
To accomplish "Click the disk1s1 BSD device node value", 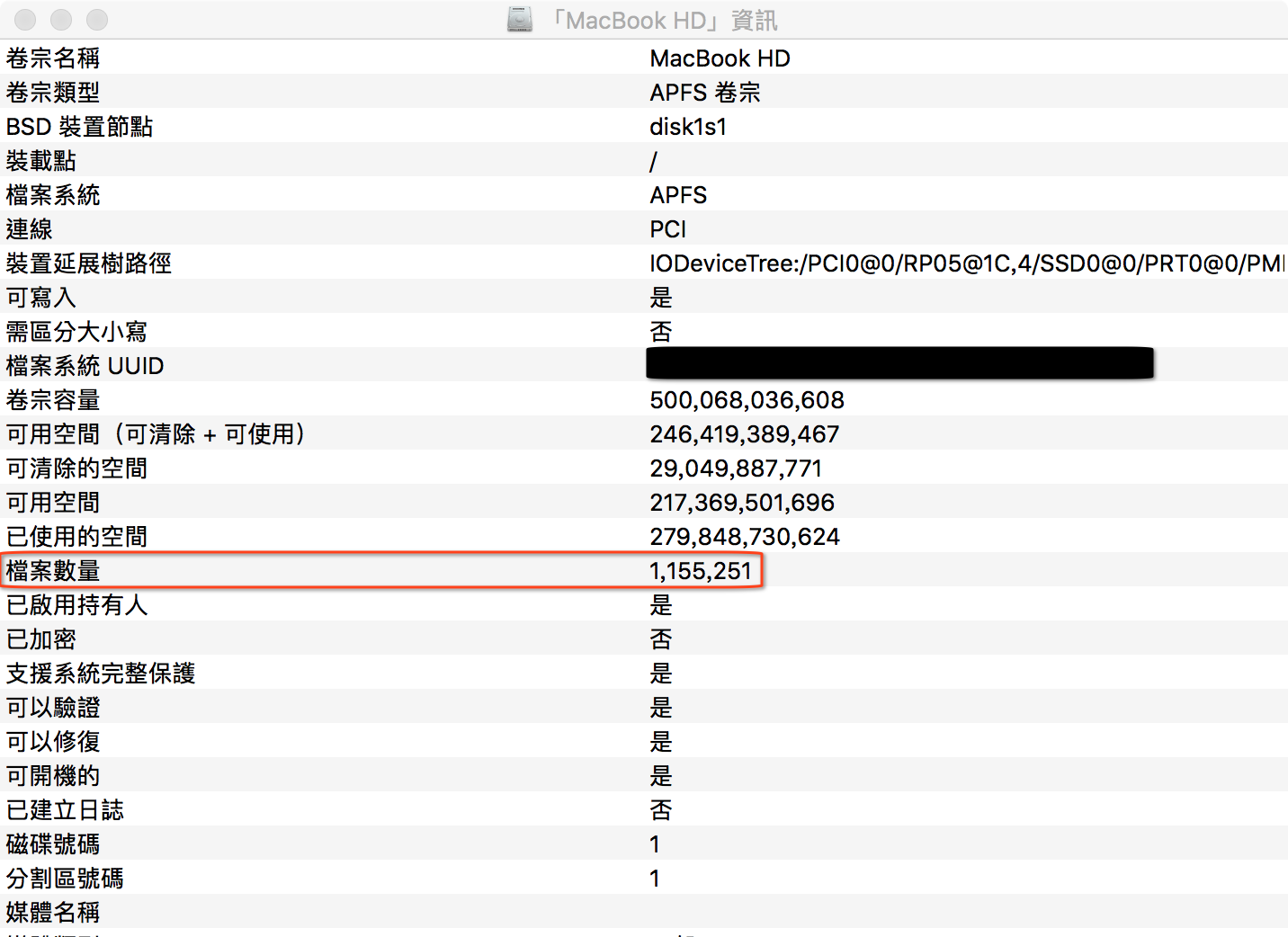I will pyautogui.click(x=688, y=127).
